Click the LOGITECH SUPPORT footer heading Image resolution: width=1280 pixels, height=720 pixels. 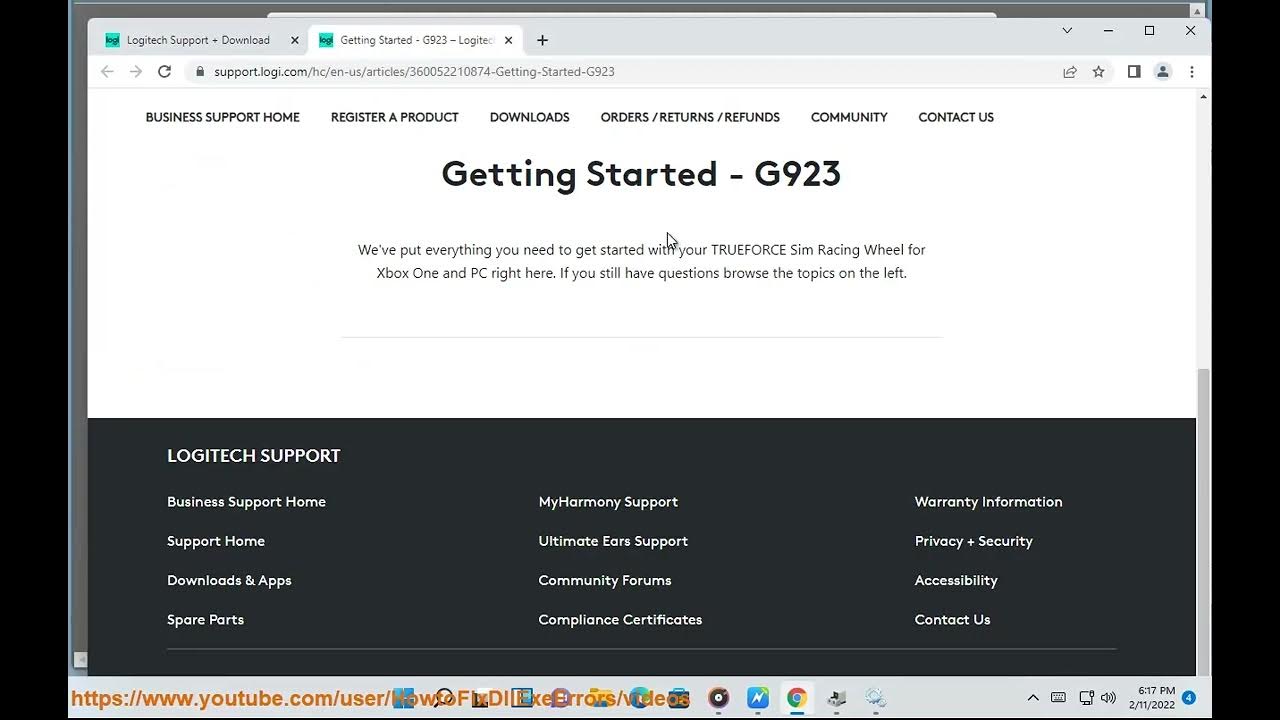(x=254, y=456)
